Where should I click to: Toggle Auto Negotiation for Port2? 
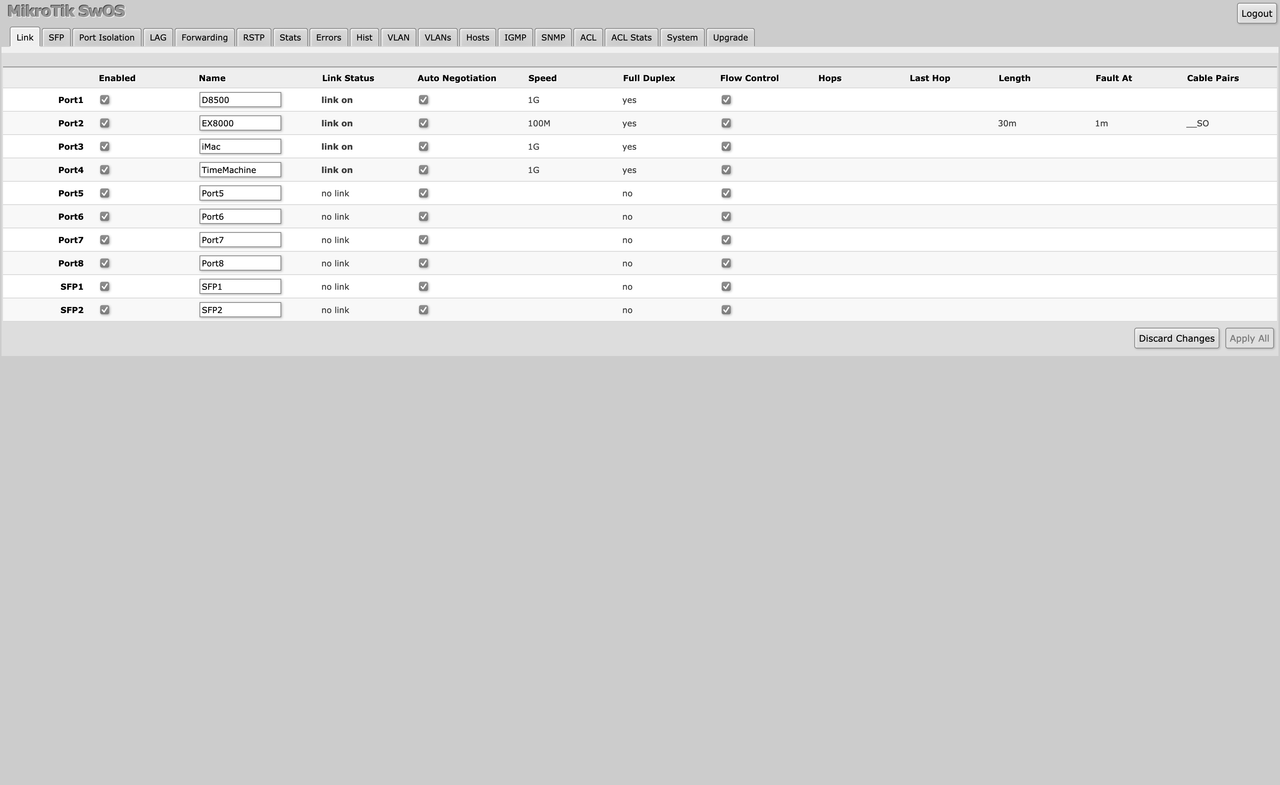(423, 122)
